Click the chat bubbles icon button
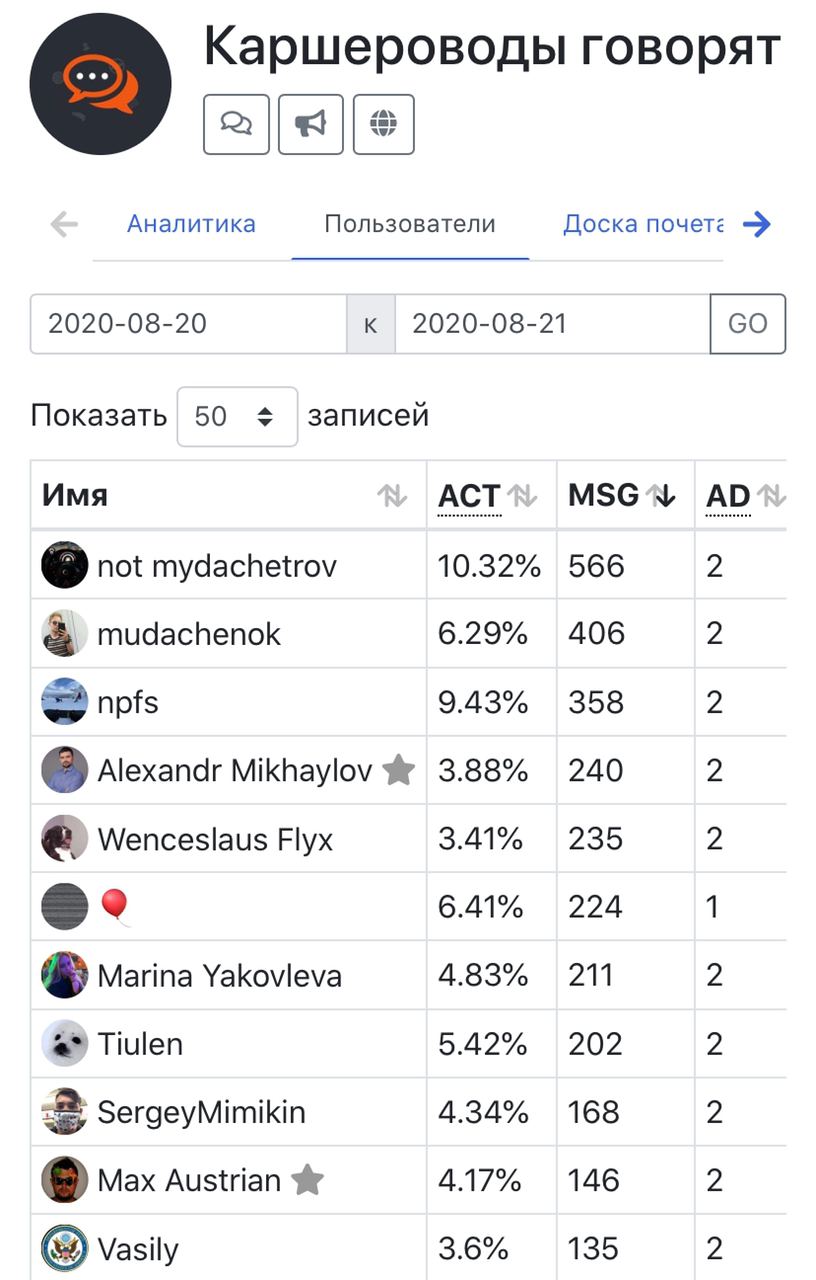Viewport: 816px width, 1280px height. tap(236, 124)
